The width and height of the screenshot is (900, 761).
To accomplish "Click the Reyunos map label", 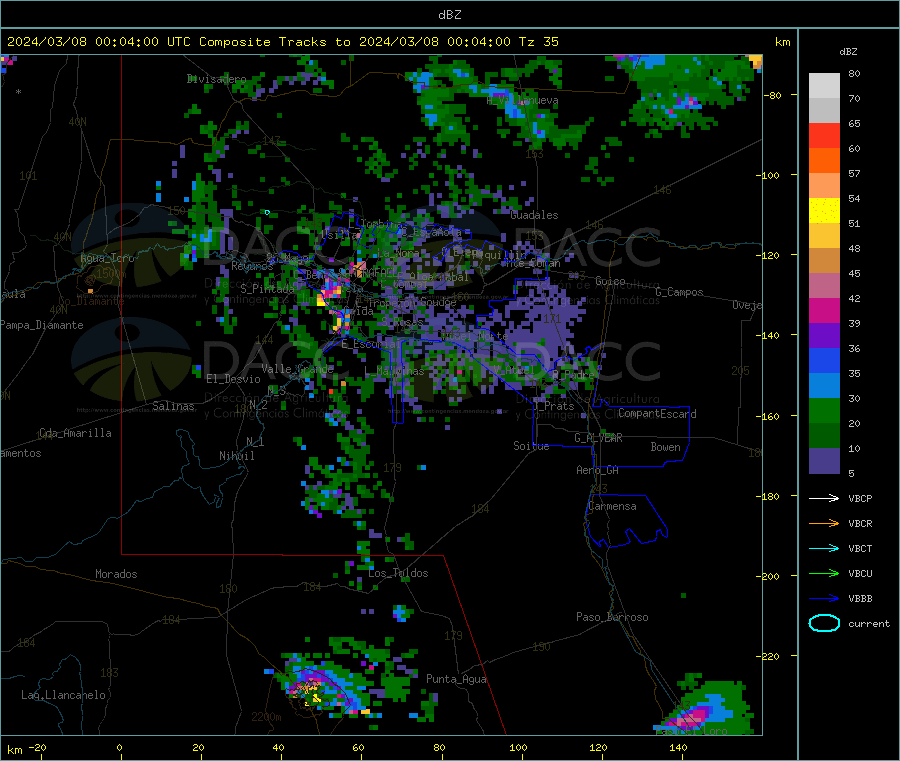I will (x=252, y=266).
